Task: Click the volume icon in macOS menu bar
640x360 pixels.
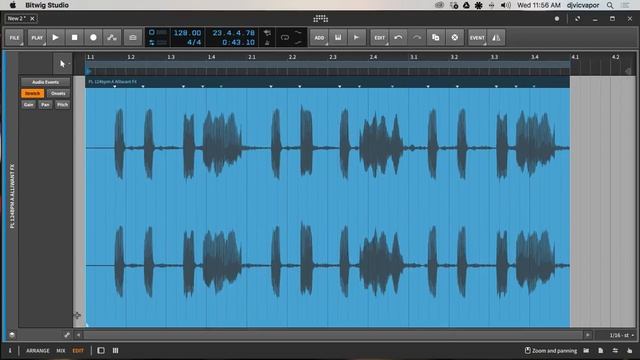Action: [x=506, y=5]
